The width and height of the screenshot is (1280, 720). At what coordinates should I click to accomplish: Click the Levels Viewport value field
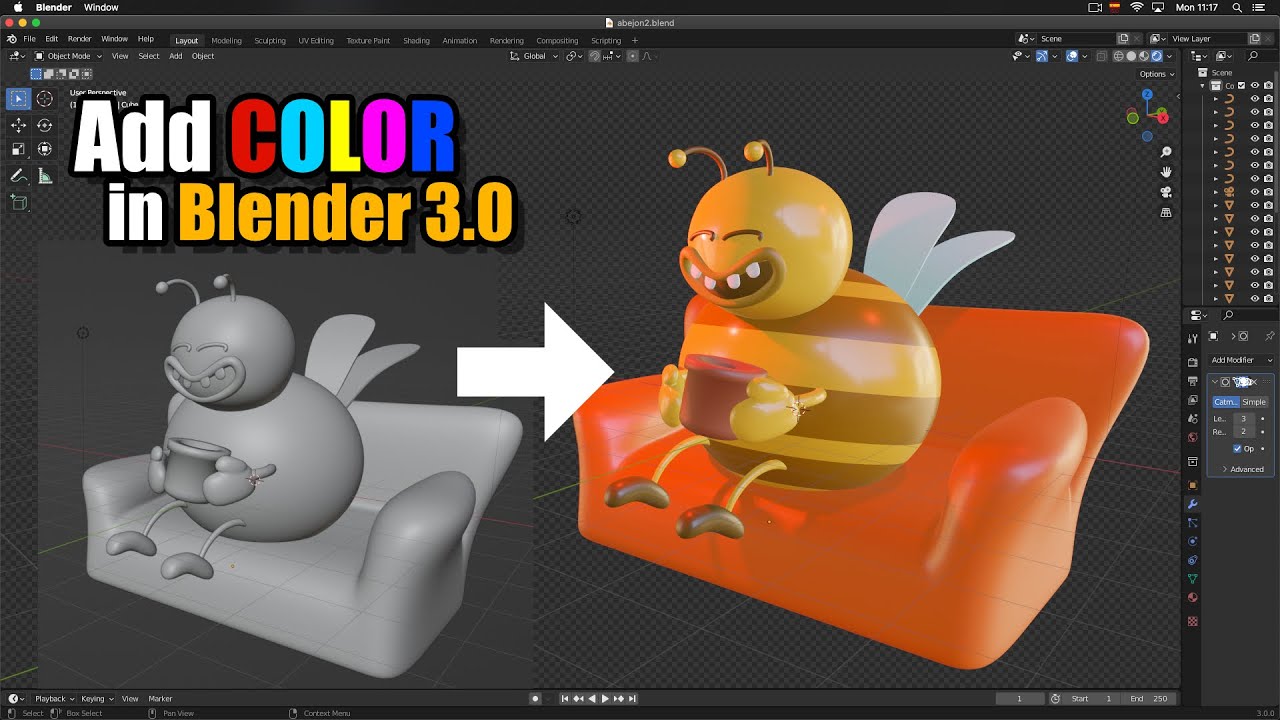click(1243, 419)
